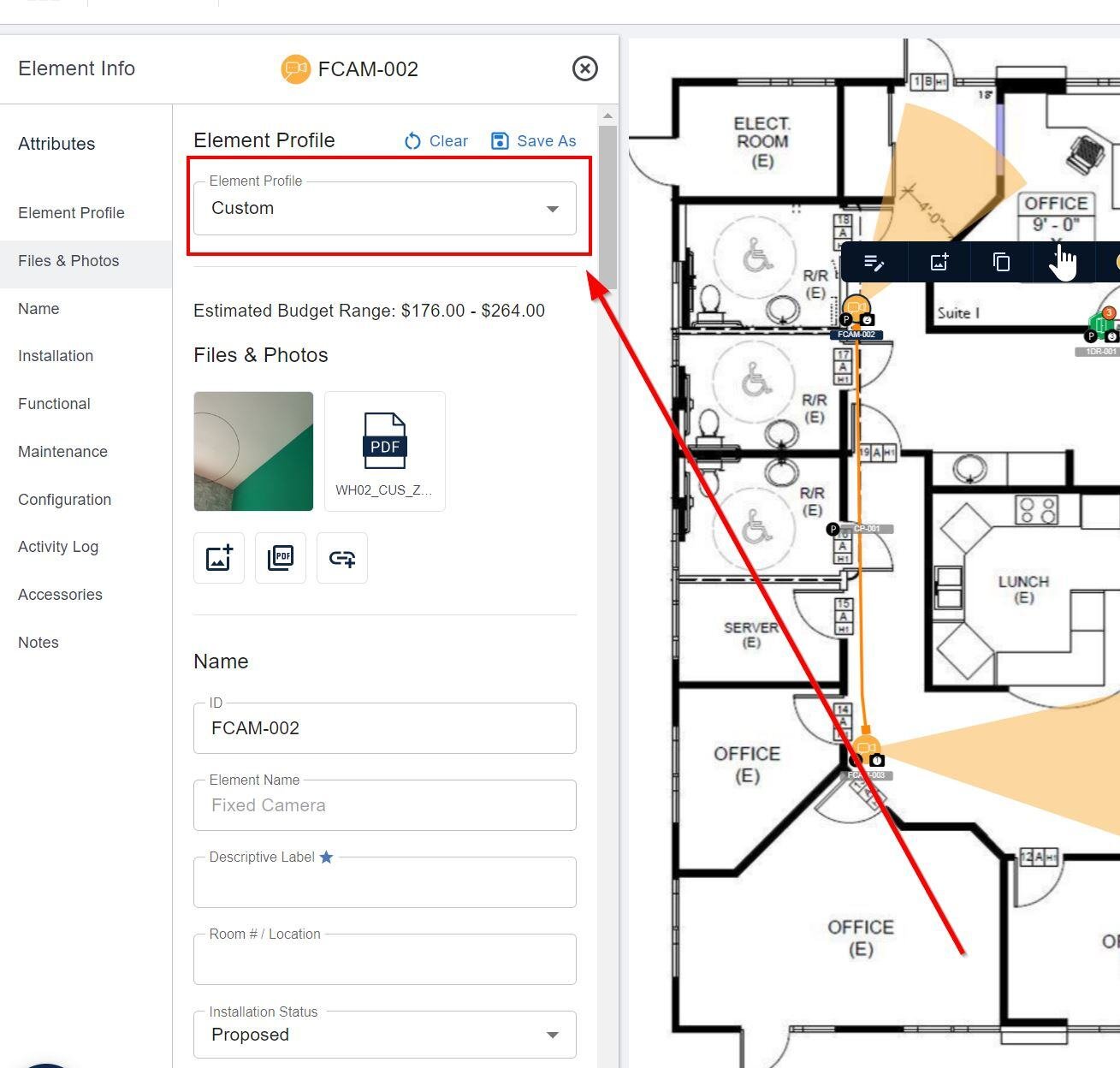Click the add photo icon under Files & Photos
The width and height of the screenshot is (1120, 1068).
[218, 557]
